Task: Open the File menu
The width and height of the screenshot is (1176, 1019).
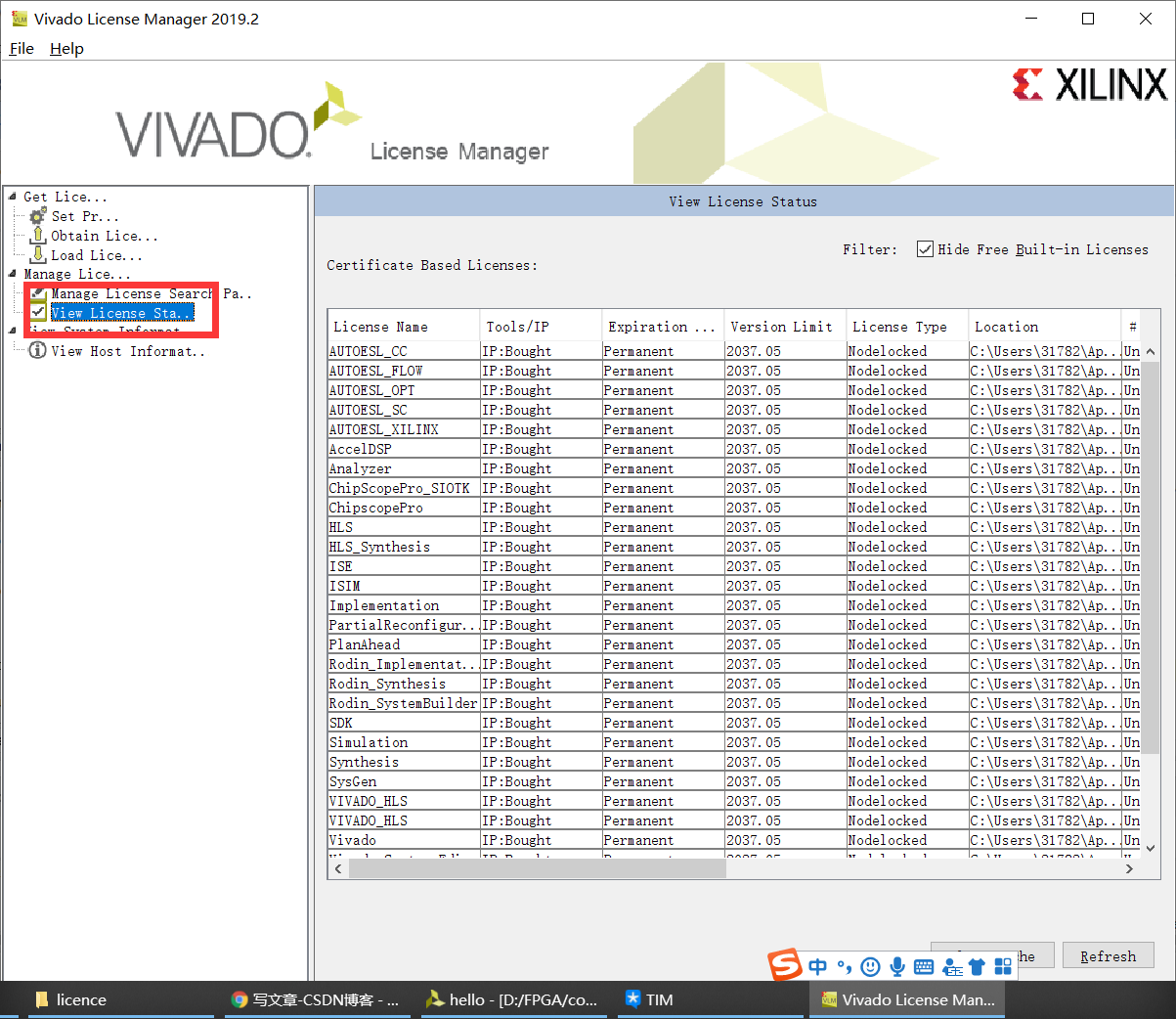Action: point(22,48)
